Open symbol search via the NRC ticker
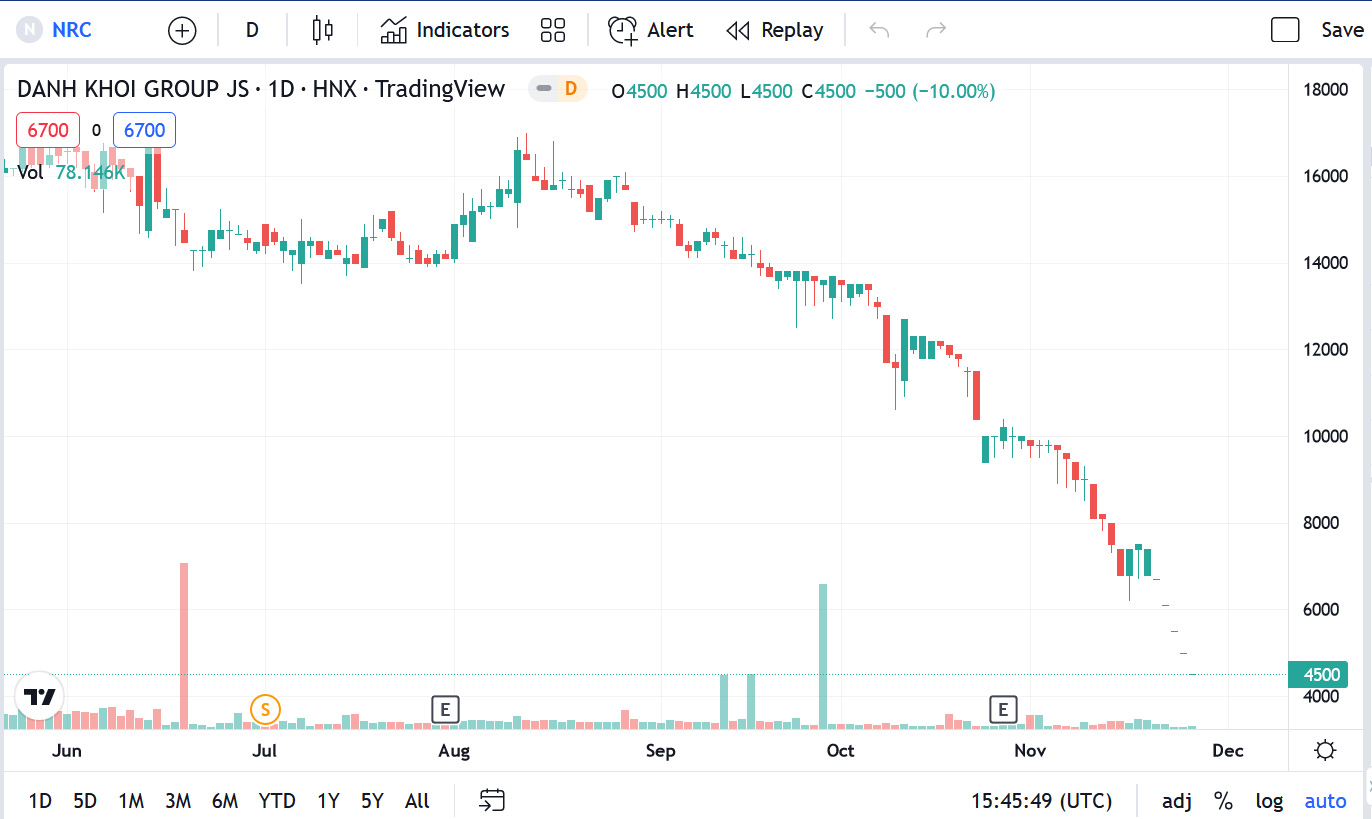Viewport: 1372px width, 819px height. coord(72,30)
